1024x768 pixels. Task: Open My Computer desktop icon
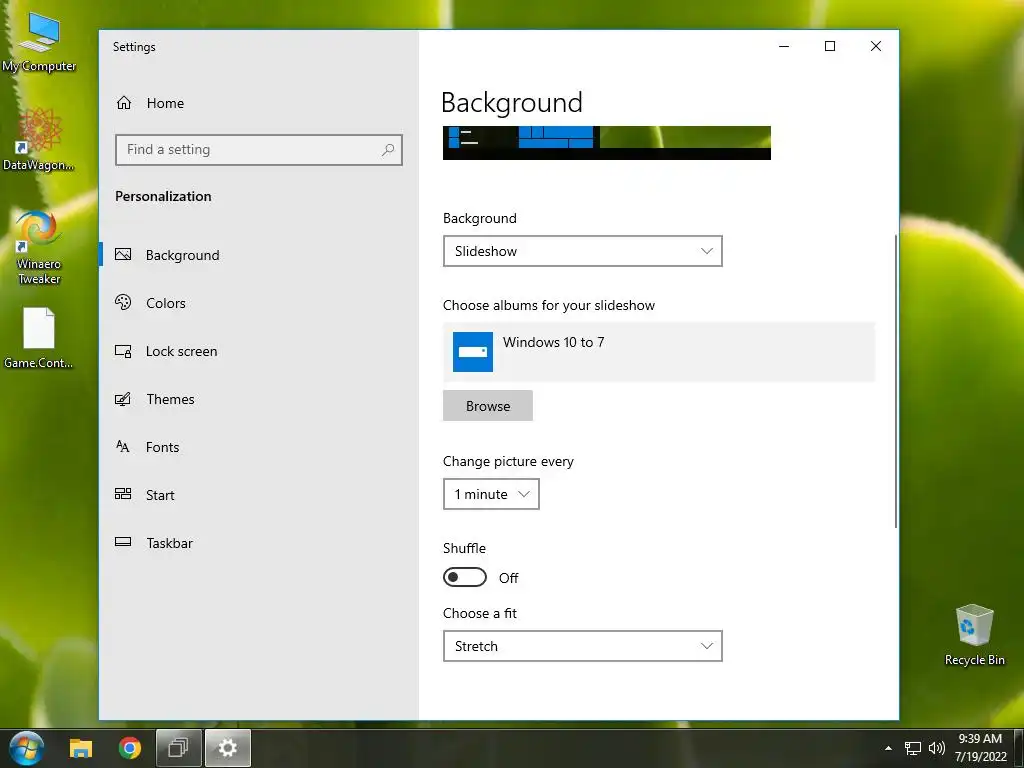[39, 42]
